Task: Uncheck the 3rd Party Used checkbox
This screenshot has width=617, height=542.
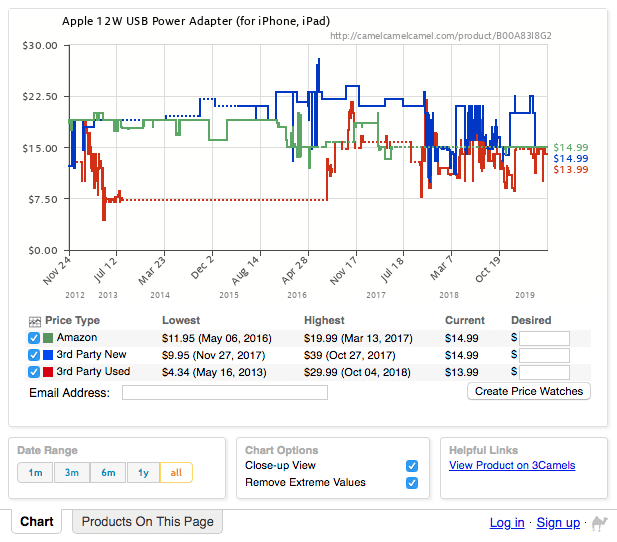Action: pos(34,372)
